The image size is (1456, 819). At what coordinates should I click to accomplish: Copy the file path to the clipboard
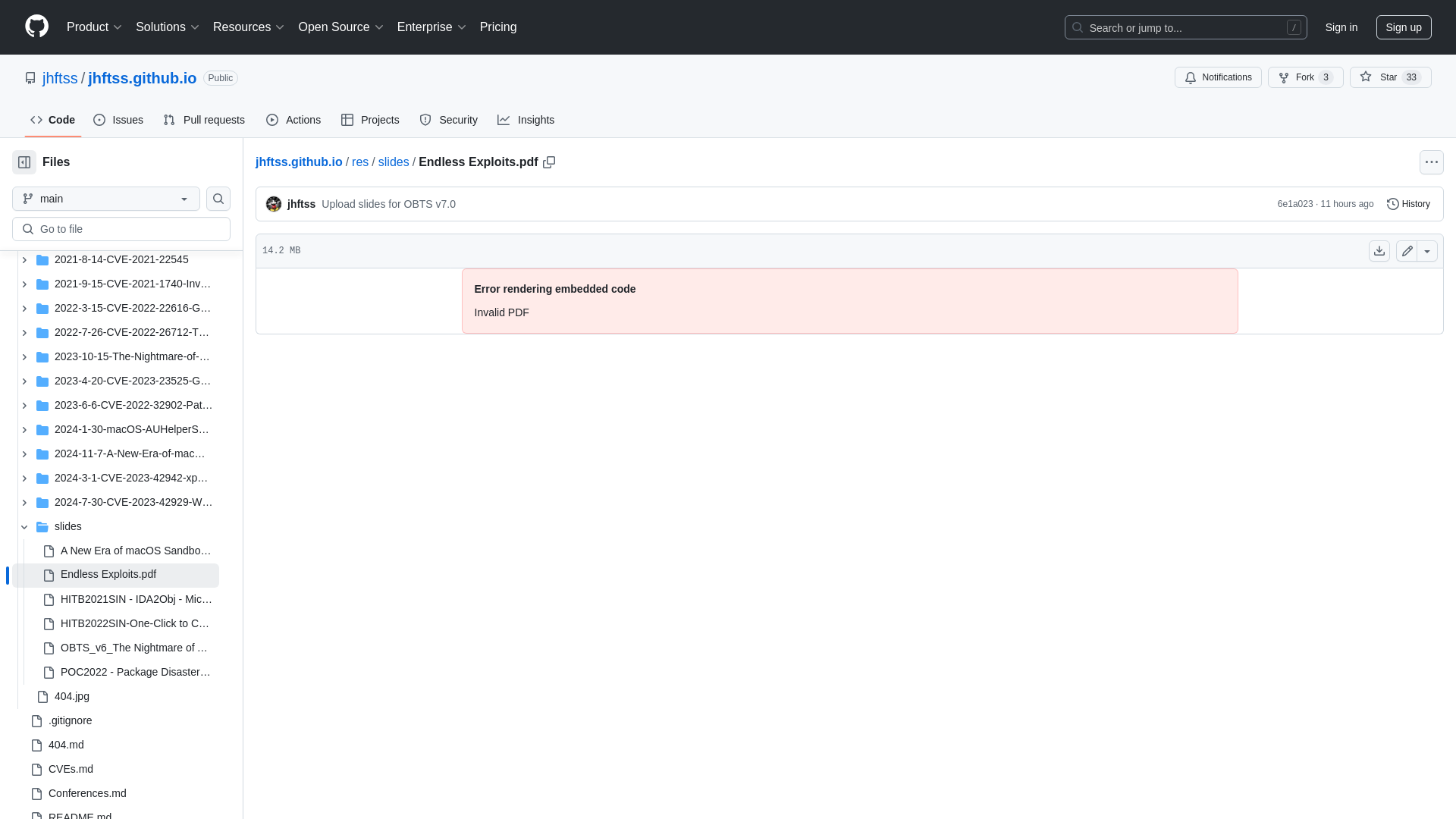[x=549, y=162]
